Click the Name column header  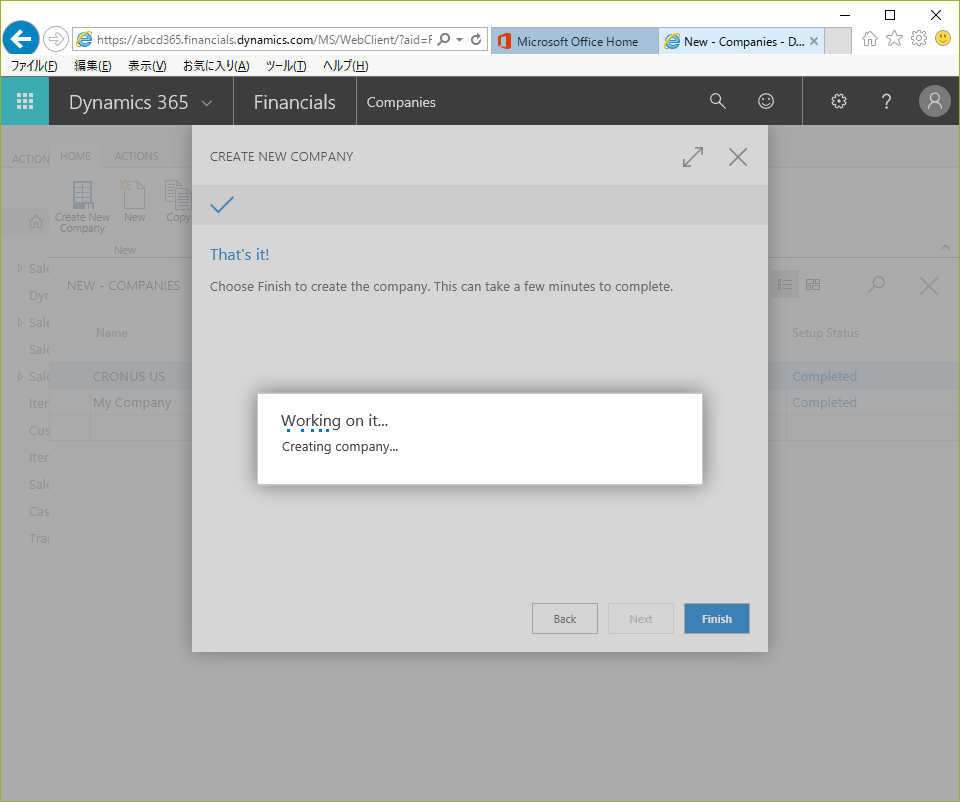[x=112, y=333]
